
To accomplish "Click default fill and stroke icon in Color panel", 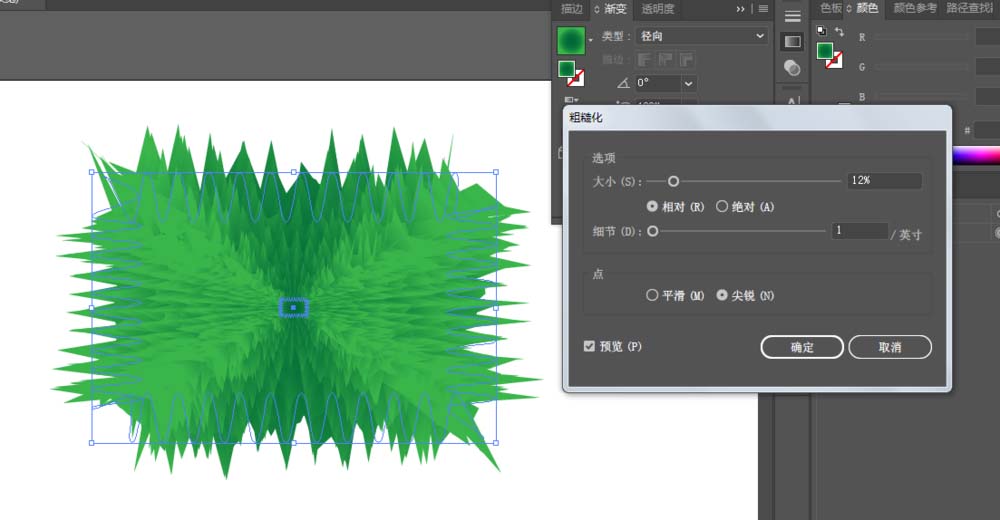I will click(821, 31).
